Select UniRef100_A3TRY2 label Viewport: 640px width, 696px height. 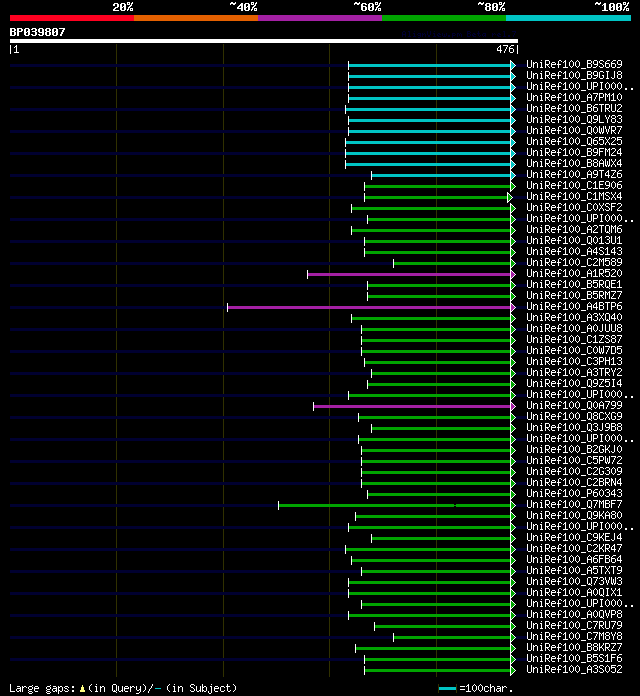coord(574,372)
